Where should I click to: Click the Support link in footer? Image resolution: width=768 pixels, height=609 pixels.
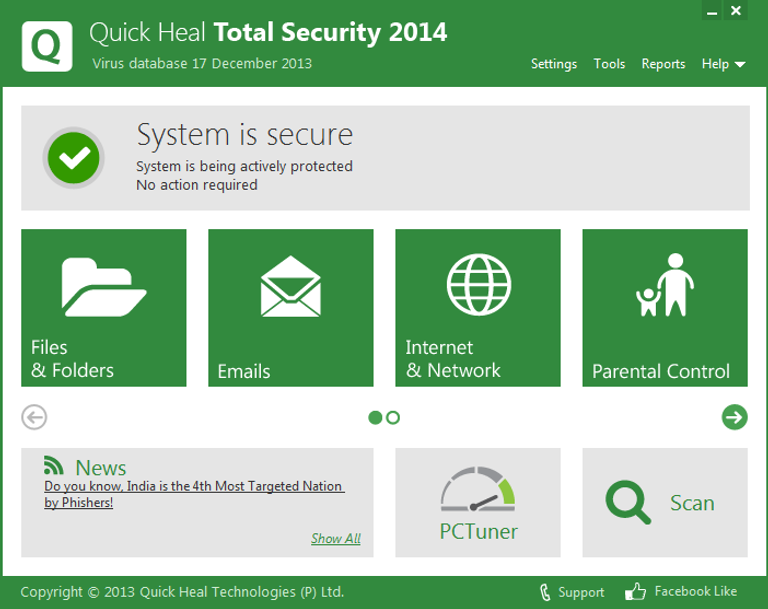tap(572, 591)
